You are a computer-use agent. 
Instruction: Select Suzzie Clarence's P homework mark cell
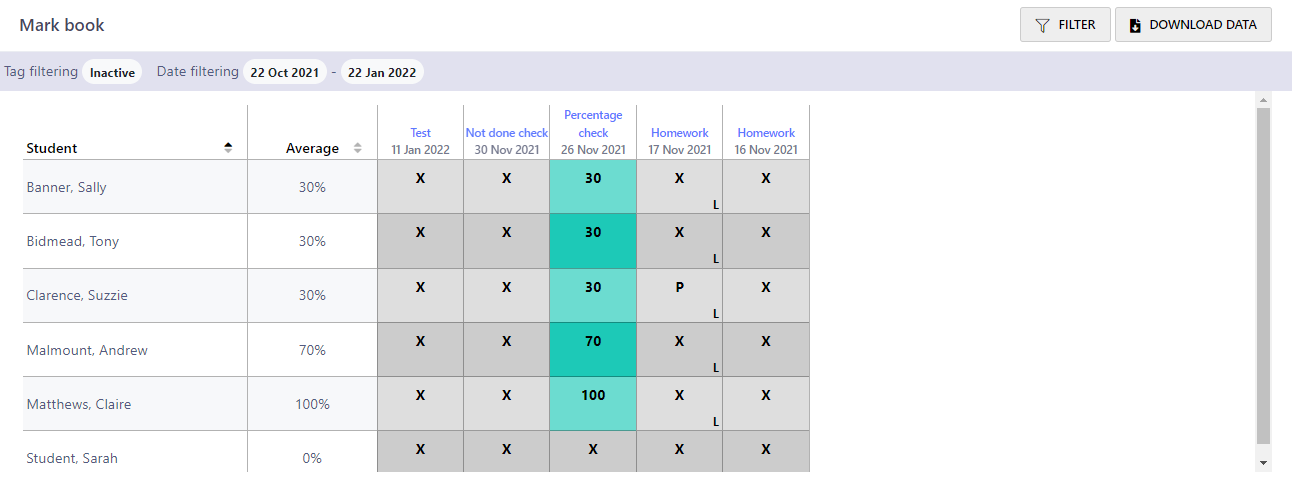point(680,295)
